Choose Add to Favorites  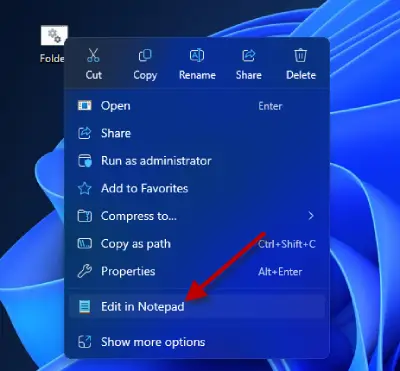point(197,189)
